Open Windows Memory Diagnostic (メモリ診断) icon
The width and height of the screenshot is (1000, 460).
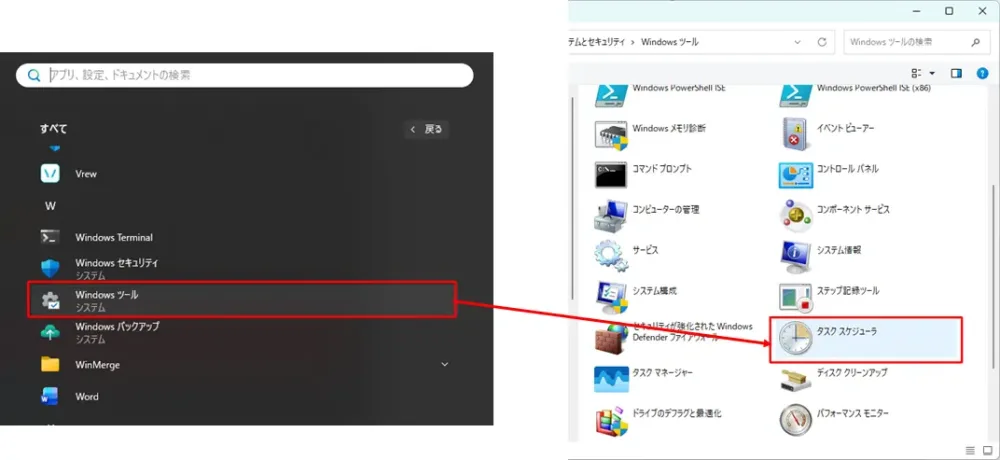click(x=611, y=132)
